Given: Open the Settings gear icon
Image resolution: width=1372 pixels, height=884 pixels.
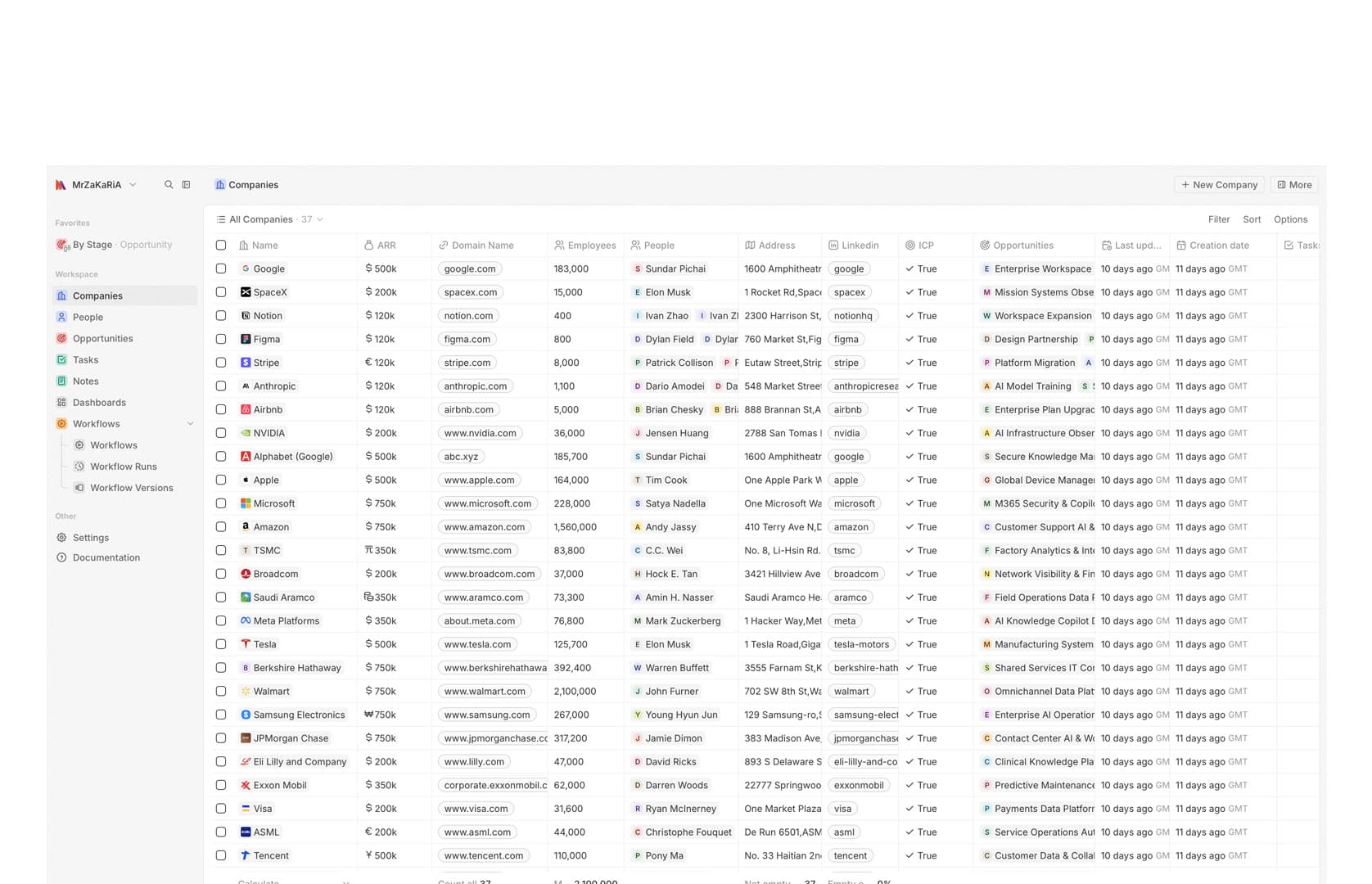Looking at the screenshot, I should tap(61, 538).
